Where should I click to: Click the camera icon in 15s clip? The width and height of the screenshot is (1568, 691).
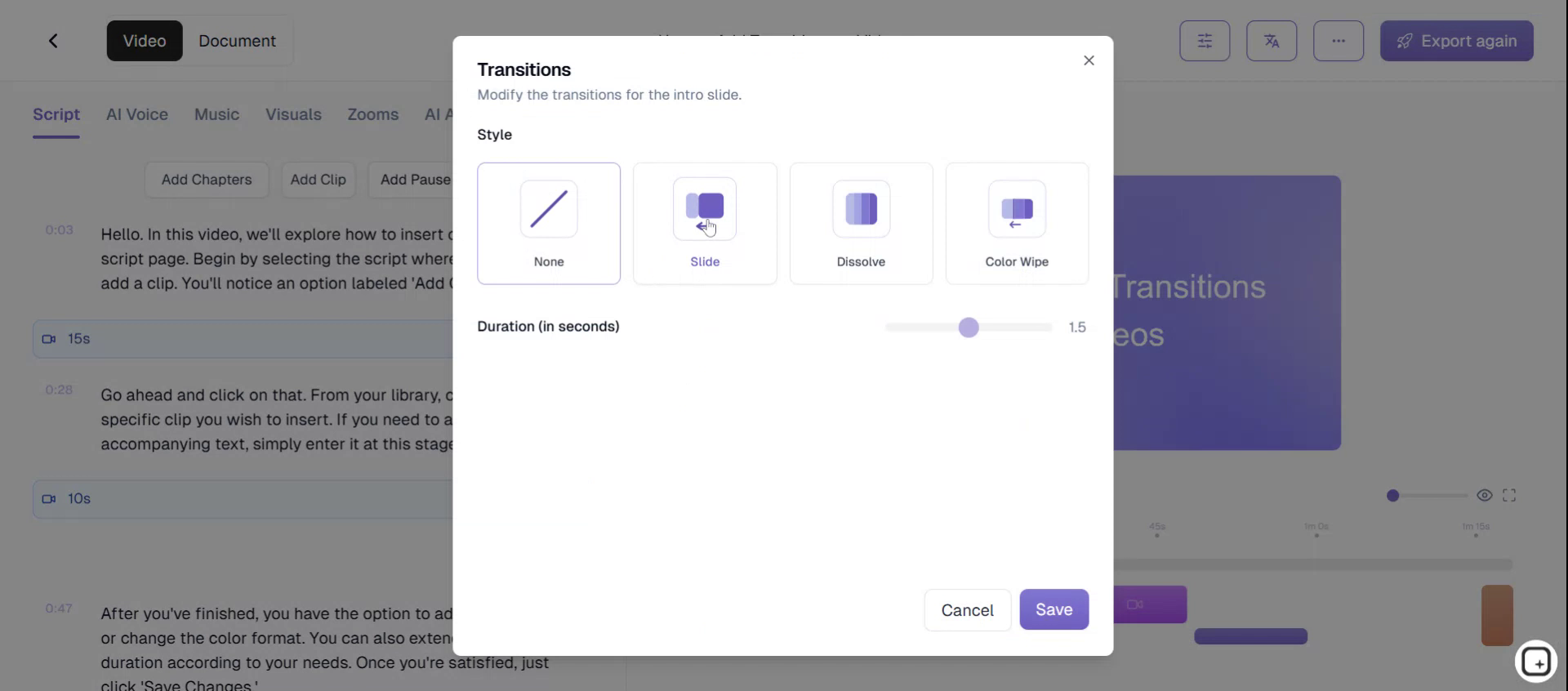tap(49, 339)
